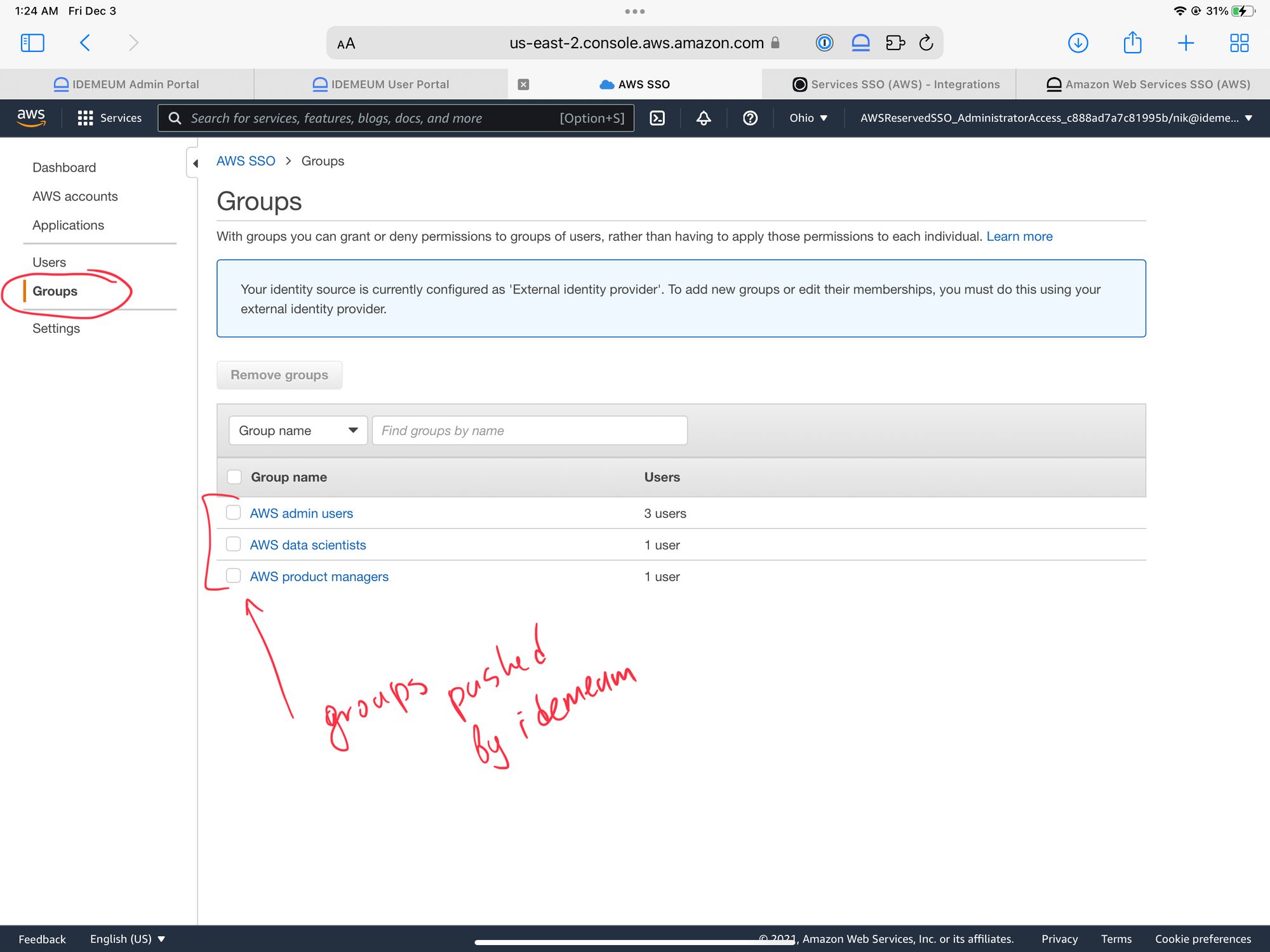Screen dimensions: 1270x952
Task: Open the AA reader text options
Action: coord(346,44)
